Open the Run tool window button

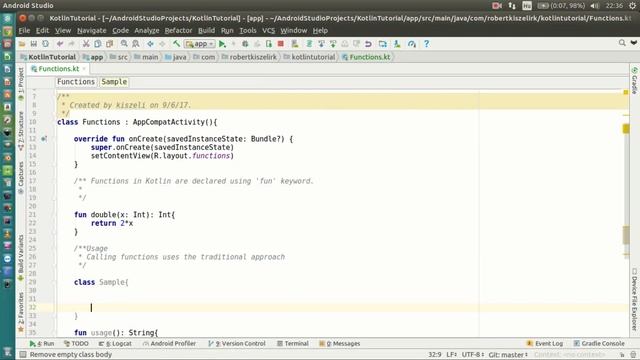[x=42, y=344]
